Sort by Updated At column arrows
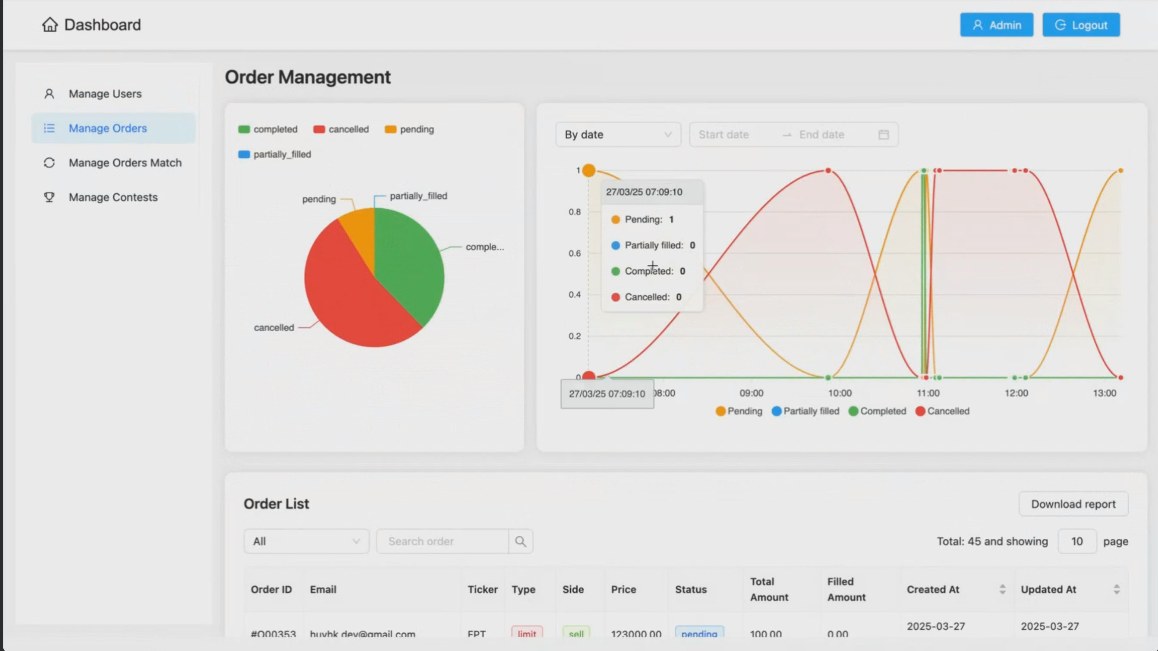The image size is (1158, 651). coord(1116,589)
